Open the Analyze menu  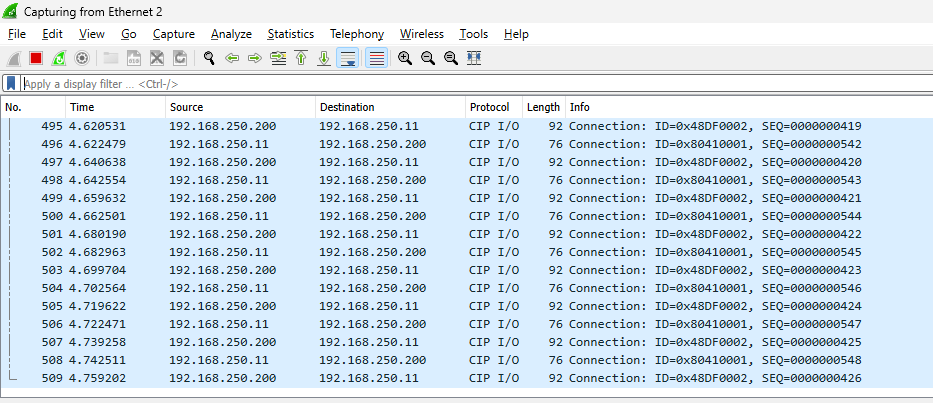click(231, 34)
